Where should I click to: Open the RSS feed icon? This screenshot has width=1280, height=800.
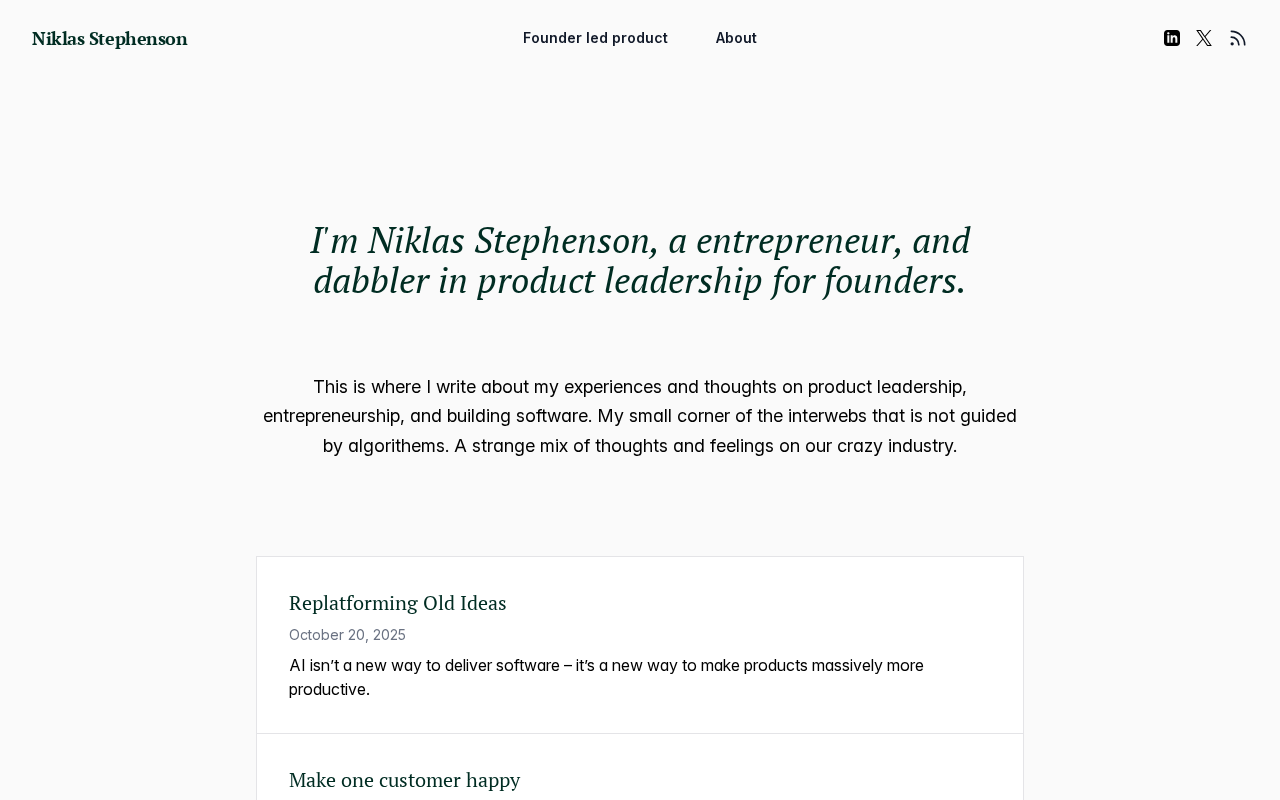pos(1238,38)
